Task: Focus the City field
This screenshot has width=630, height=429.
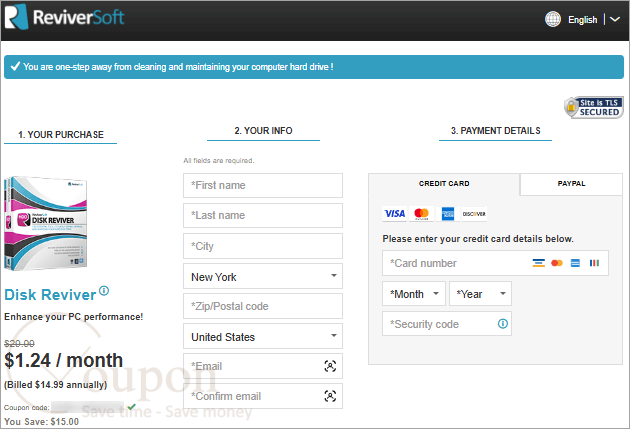Action: pos(263,246)
